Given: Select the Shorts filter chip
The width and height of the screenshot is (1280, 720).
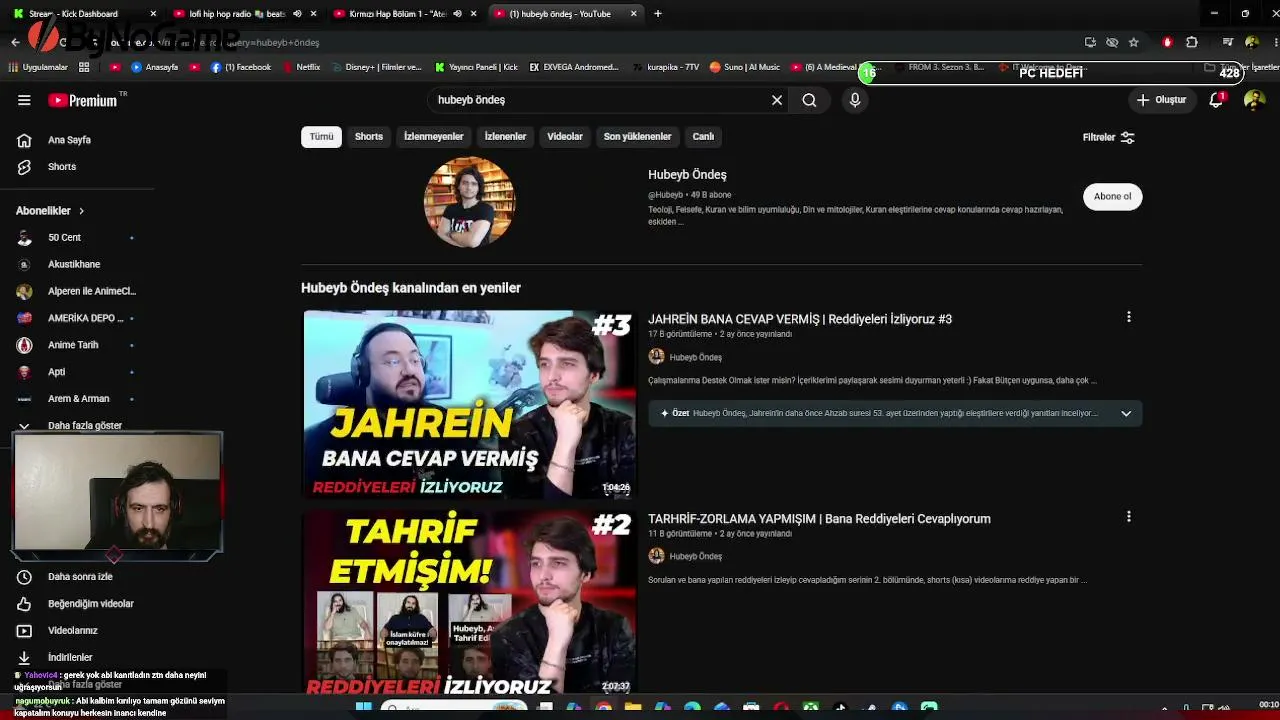Looking at the screenshot, I should pyautogui.click(x=369, y=137).
